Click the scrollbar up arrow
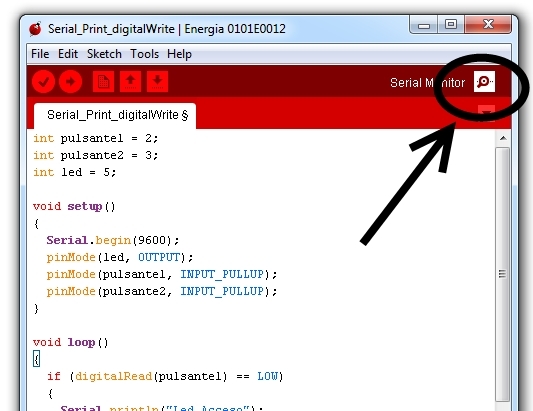The image size is (533, 411). tap(503, 138)
